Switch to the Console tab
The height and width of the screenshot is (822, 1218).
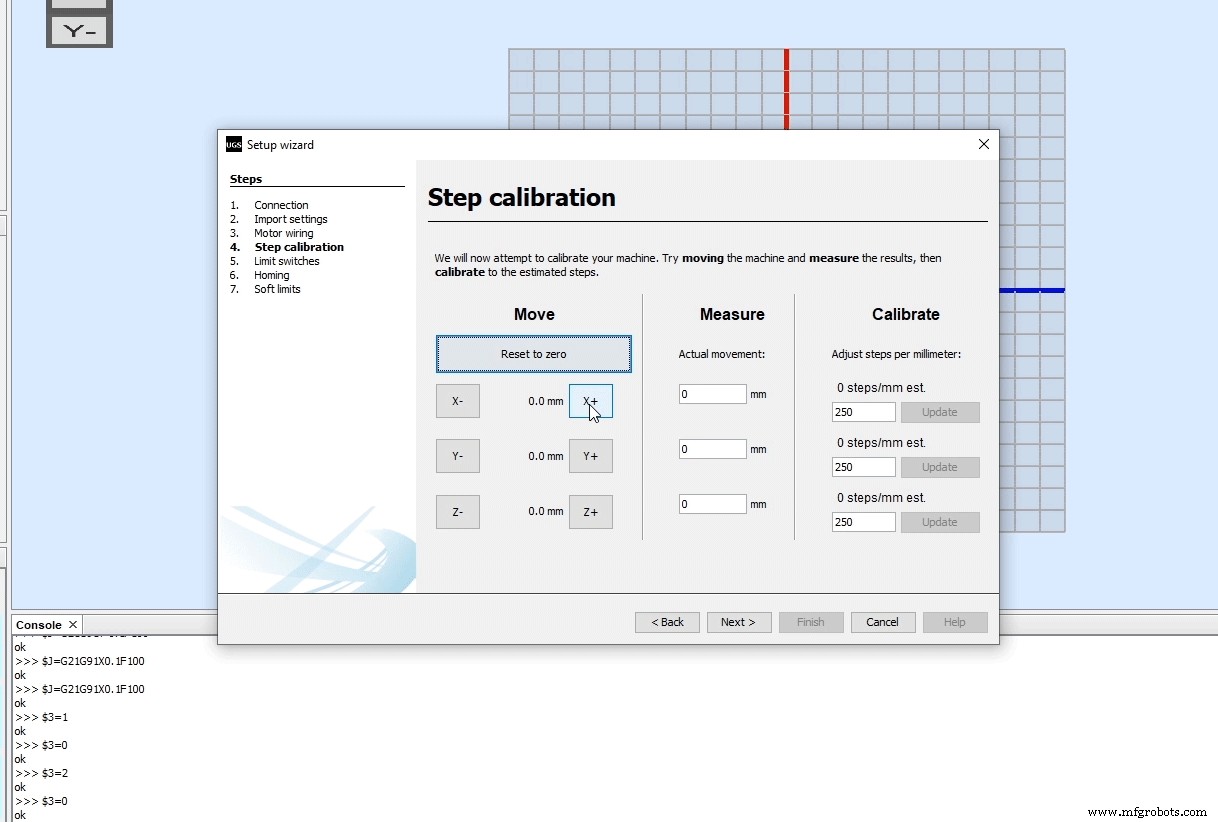(38, 624)
